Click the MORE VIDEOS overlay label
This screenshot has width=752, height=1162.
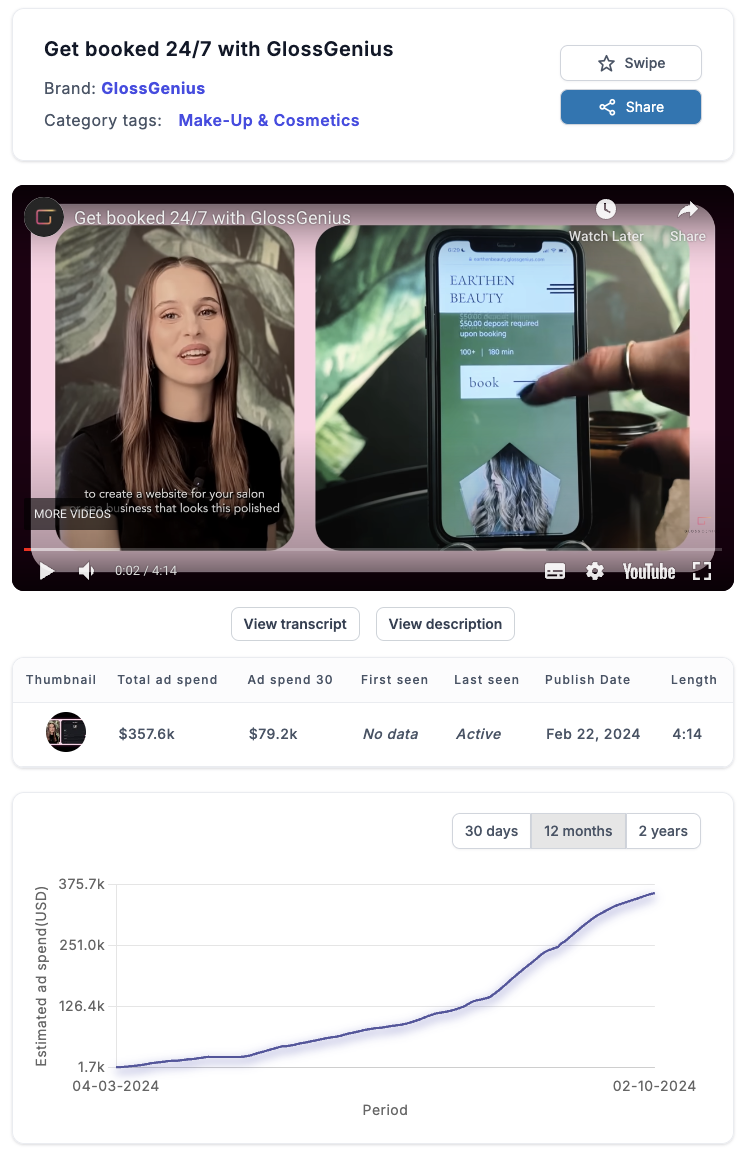click(x=72, y=514)
